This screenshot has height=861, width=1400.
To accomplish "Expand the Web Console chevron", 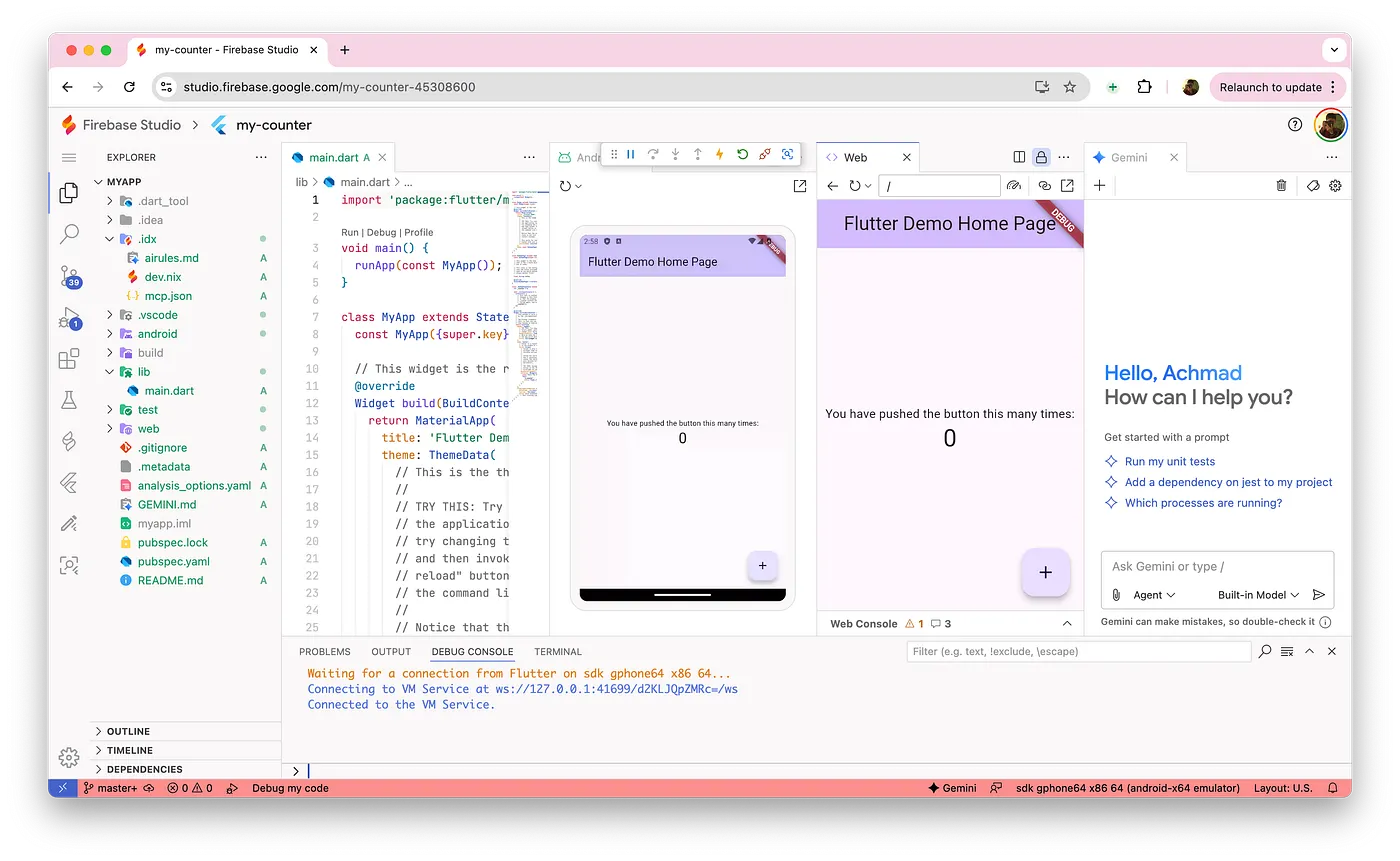I will point(1067,624).
